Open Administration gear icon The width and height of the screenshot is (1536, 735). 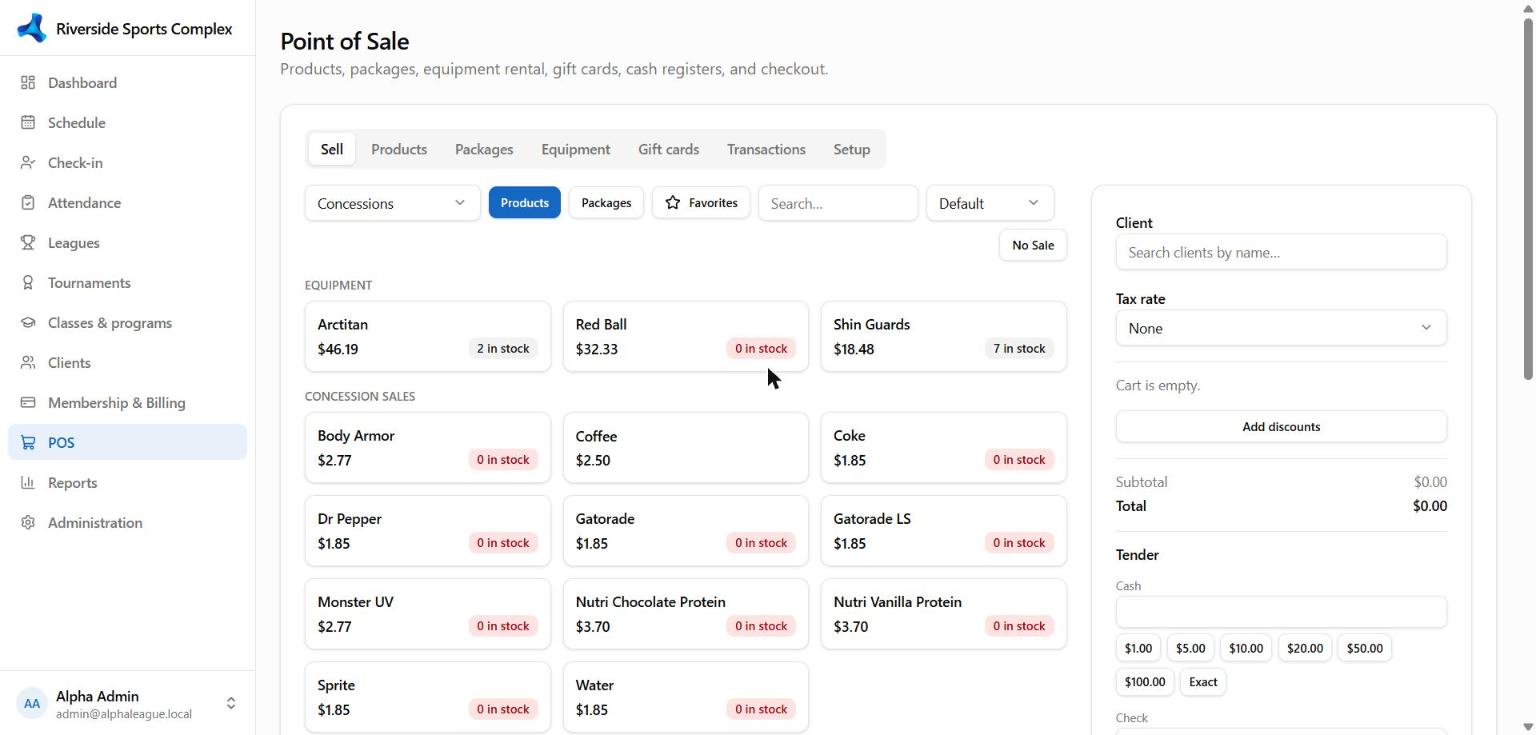click(x=28, y=523)
